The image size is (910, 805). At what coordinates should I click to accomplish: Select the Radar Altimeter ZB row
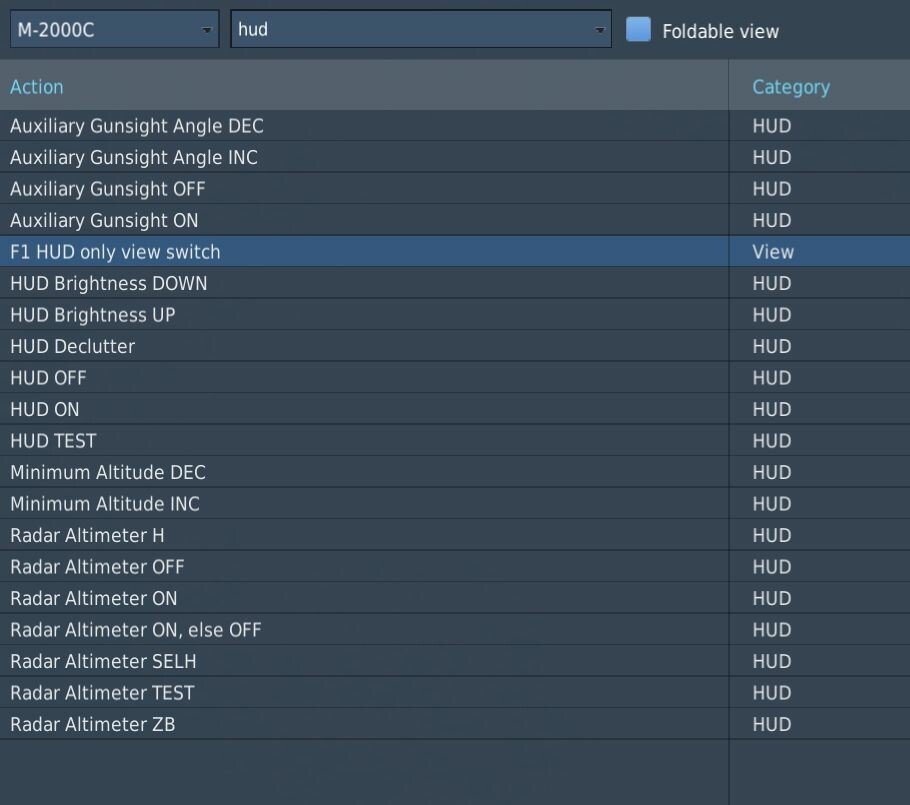(x=455, y=724)
